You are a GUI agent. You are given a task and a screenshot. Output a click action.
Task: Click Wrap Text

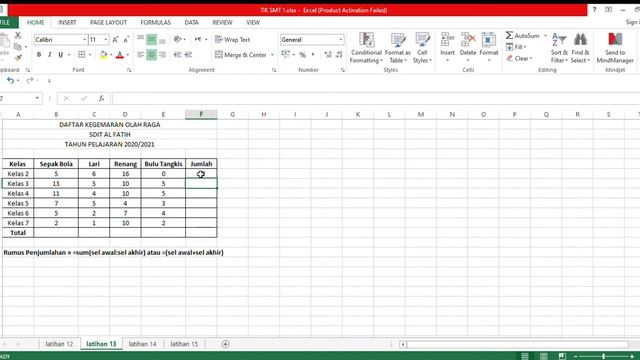tap(232, 40)
